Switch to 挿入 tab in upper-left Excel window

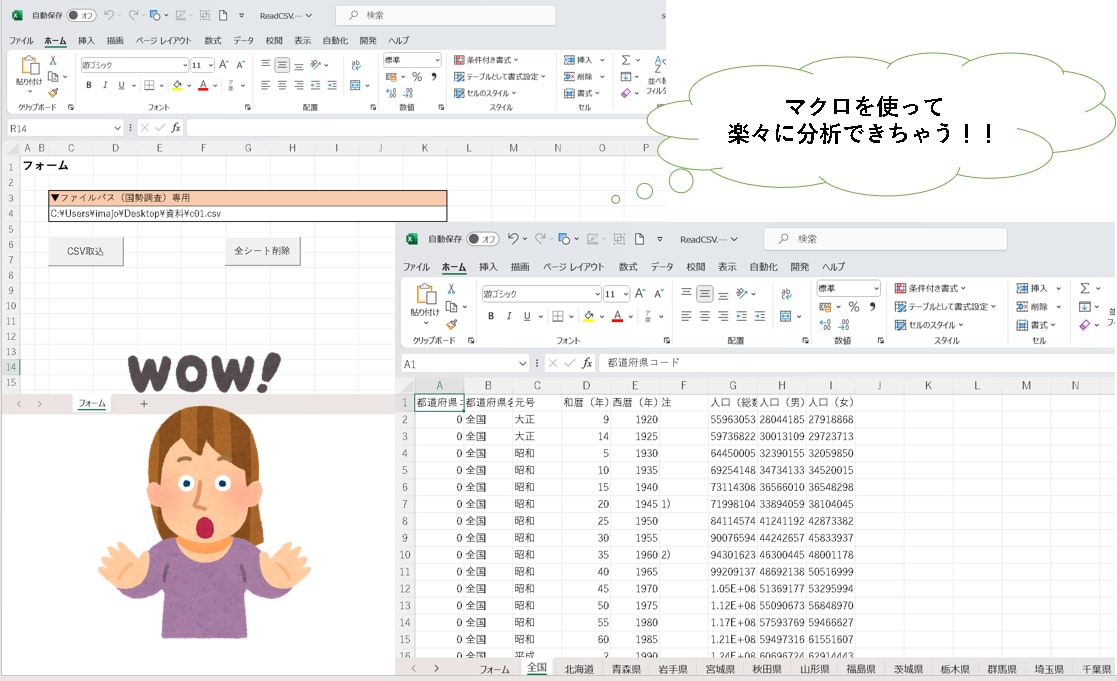86,41
